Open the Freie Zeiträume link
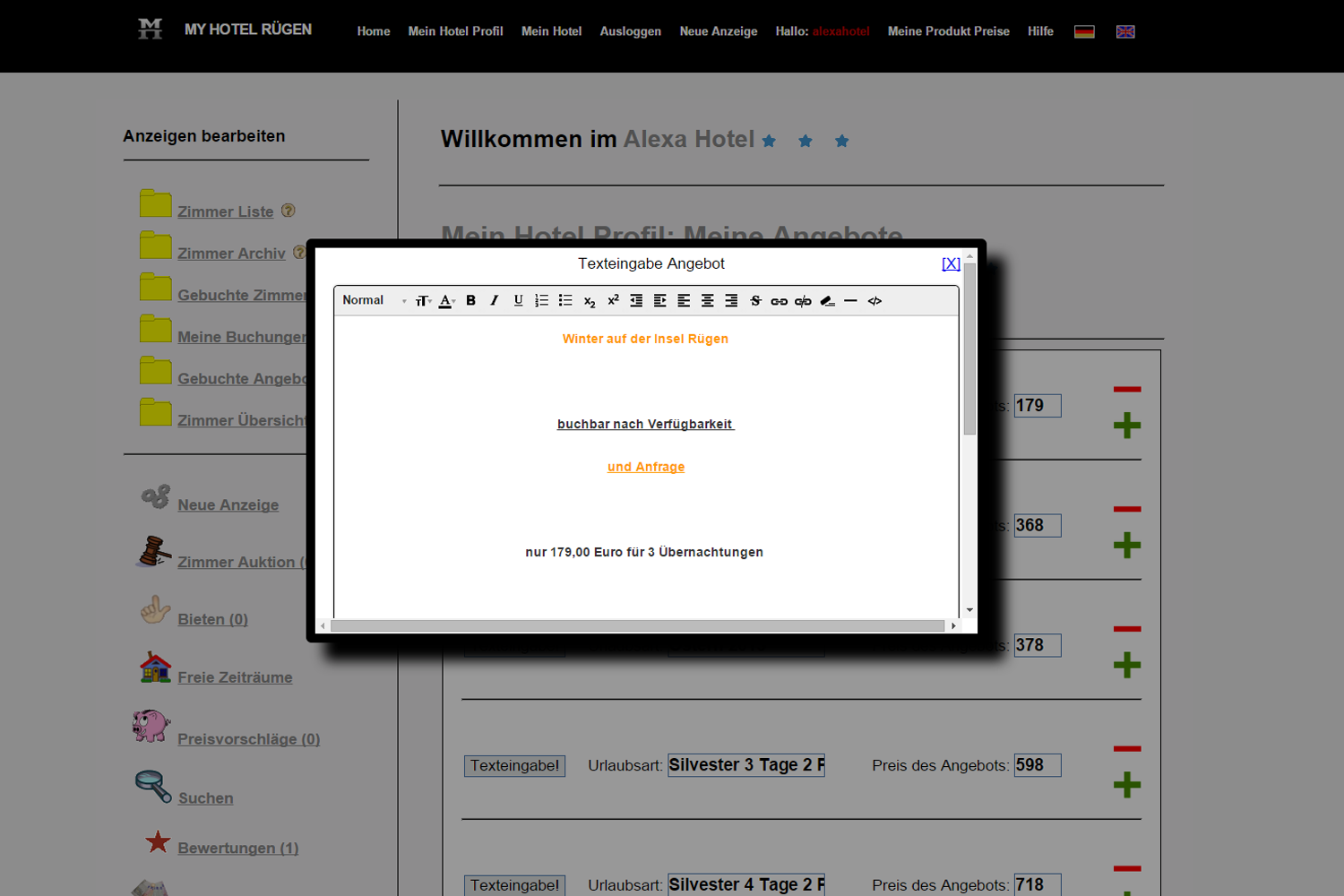Viewport: 1344px width, 896px height. click(x=235, y=677)
